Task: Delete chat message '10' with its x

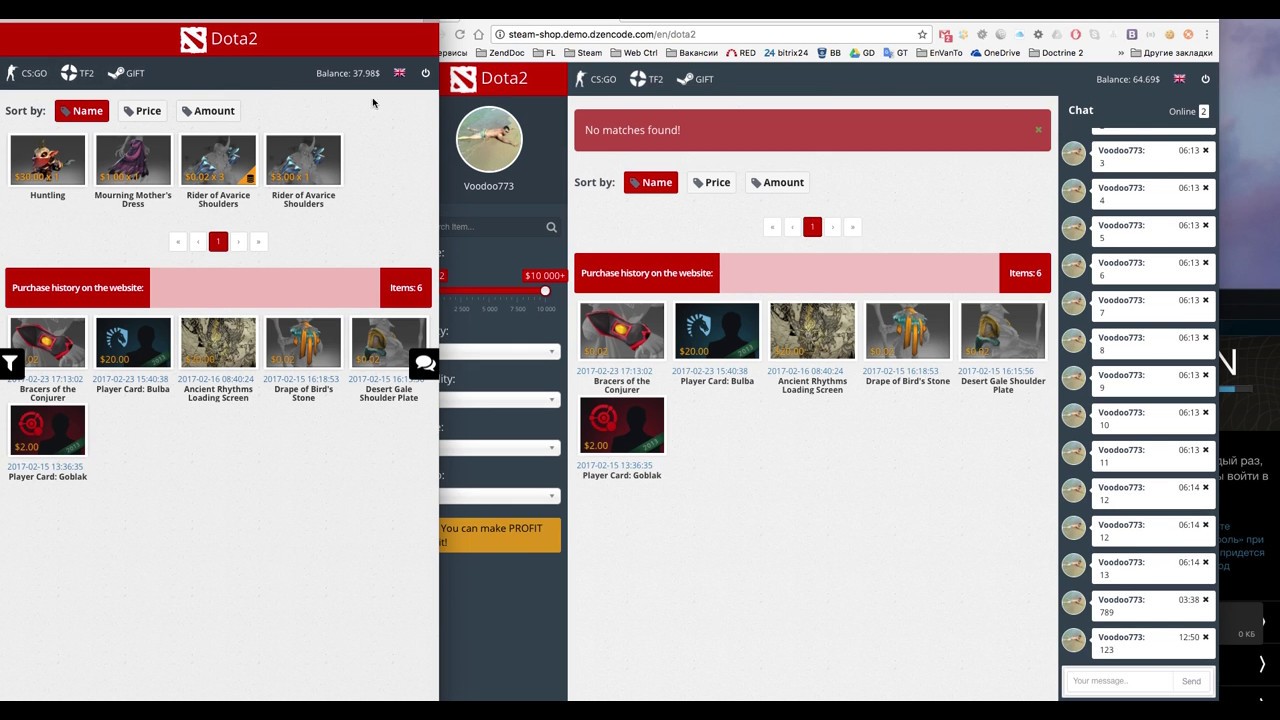Action: point(1205,412)
